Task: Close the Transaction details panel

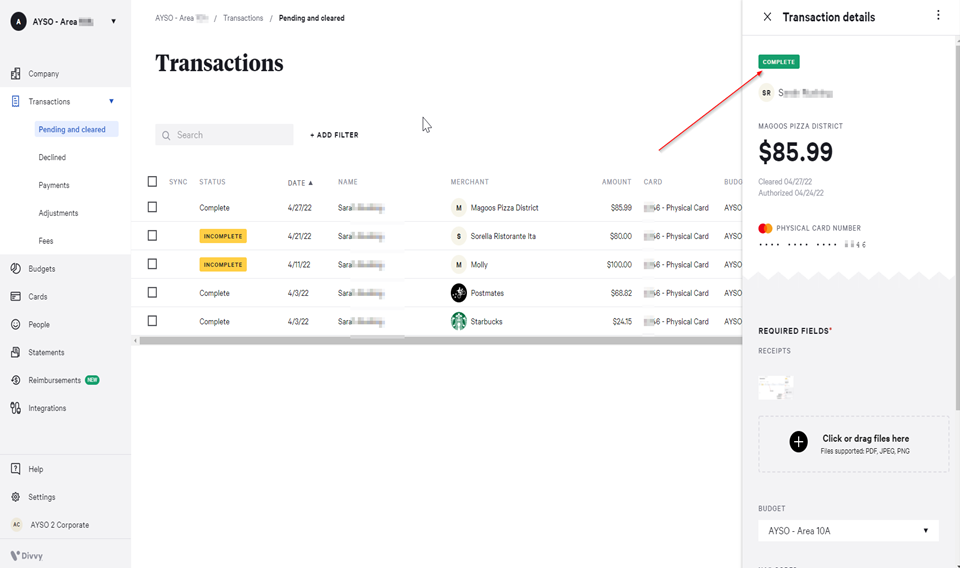Action: [767, 17]
